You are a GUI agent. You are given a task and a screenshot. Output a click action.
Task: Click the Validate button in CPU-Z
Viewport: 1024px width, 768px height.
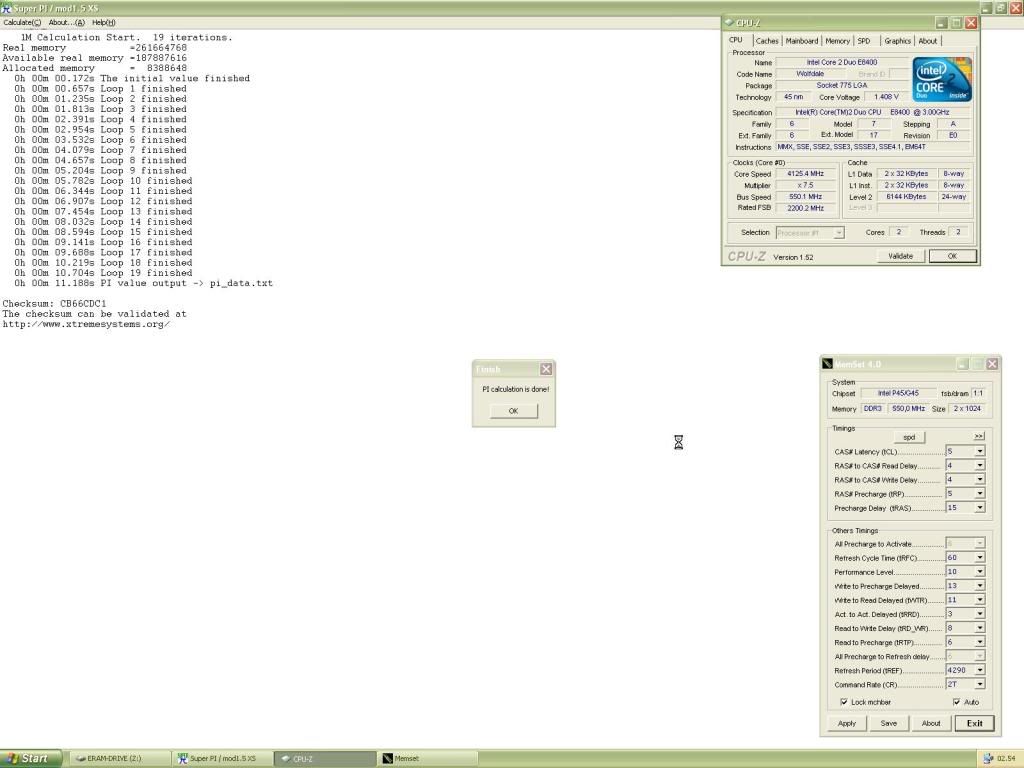point(901,256)
